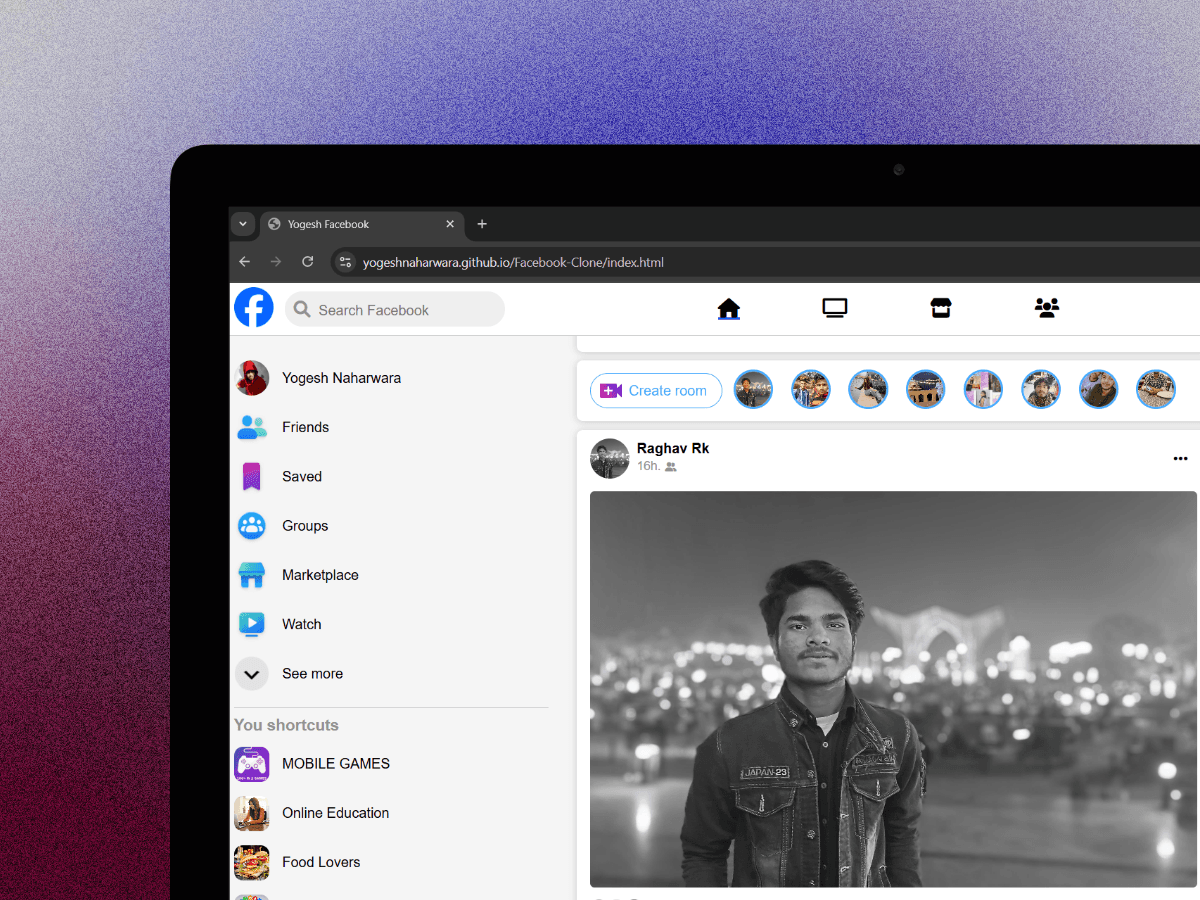Open the Saved link
The height and width of the screenshot is (900, 1200).
[302, 476]
